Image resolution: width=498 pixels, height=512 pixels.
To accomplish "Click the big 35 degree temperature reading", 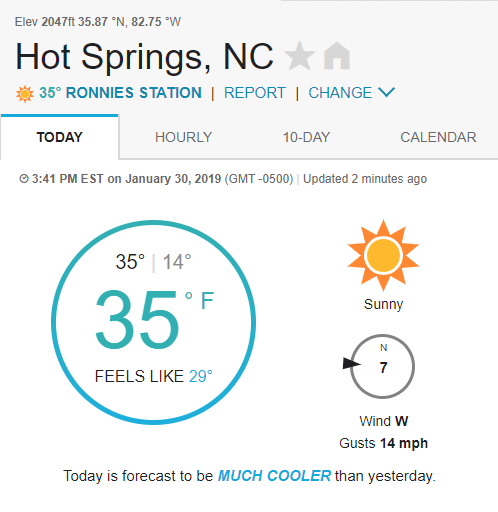I will (137, 319).
